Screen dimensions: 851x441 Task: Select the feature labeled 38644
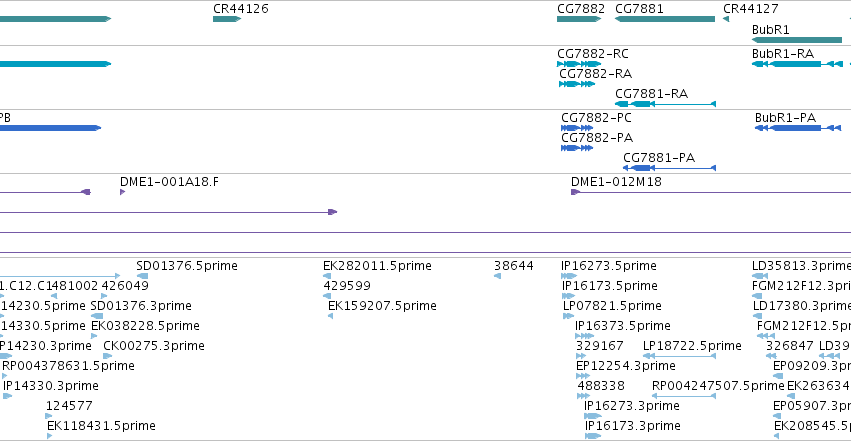tap(498, 276)
